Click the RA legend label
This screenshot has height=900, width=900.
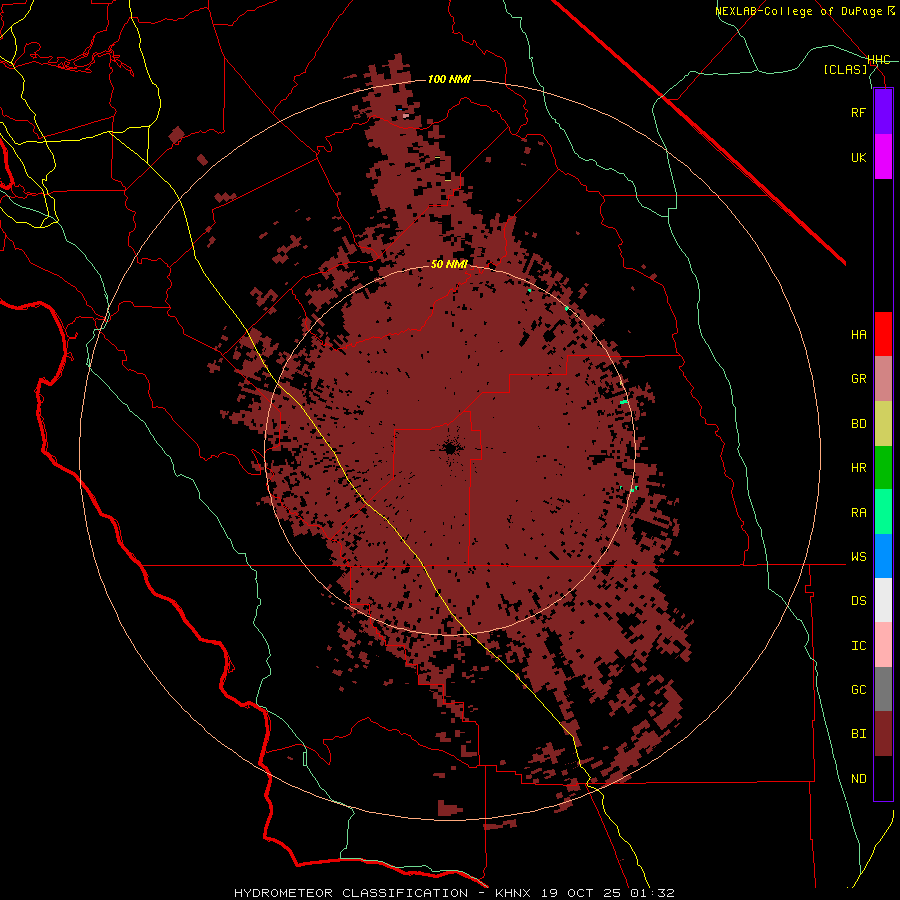click(x=859, y=513)
